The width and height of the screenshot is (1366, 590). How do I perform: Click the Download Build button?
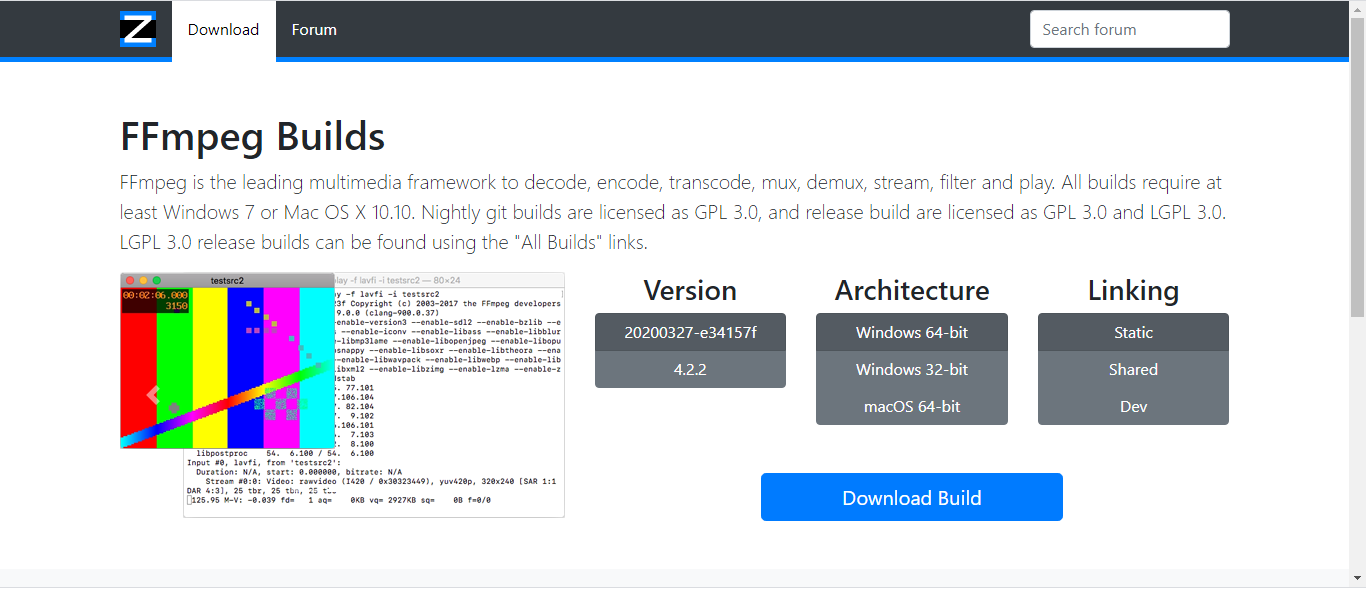point(912,497)
